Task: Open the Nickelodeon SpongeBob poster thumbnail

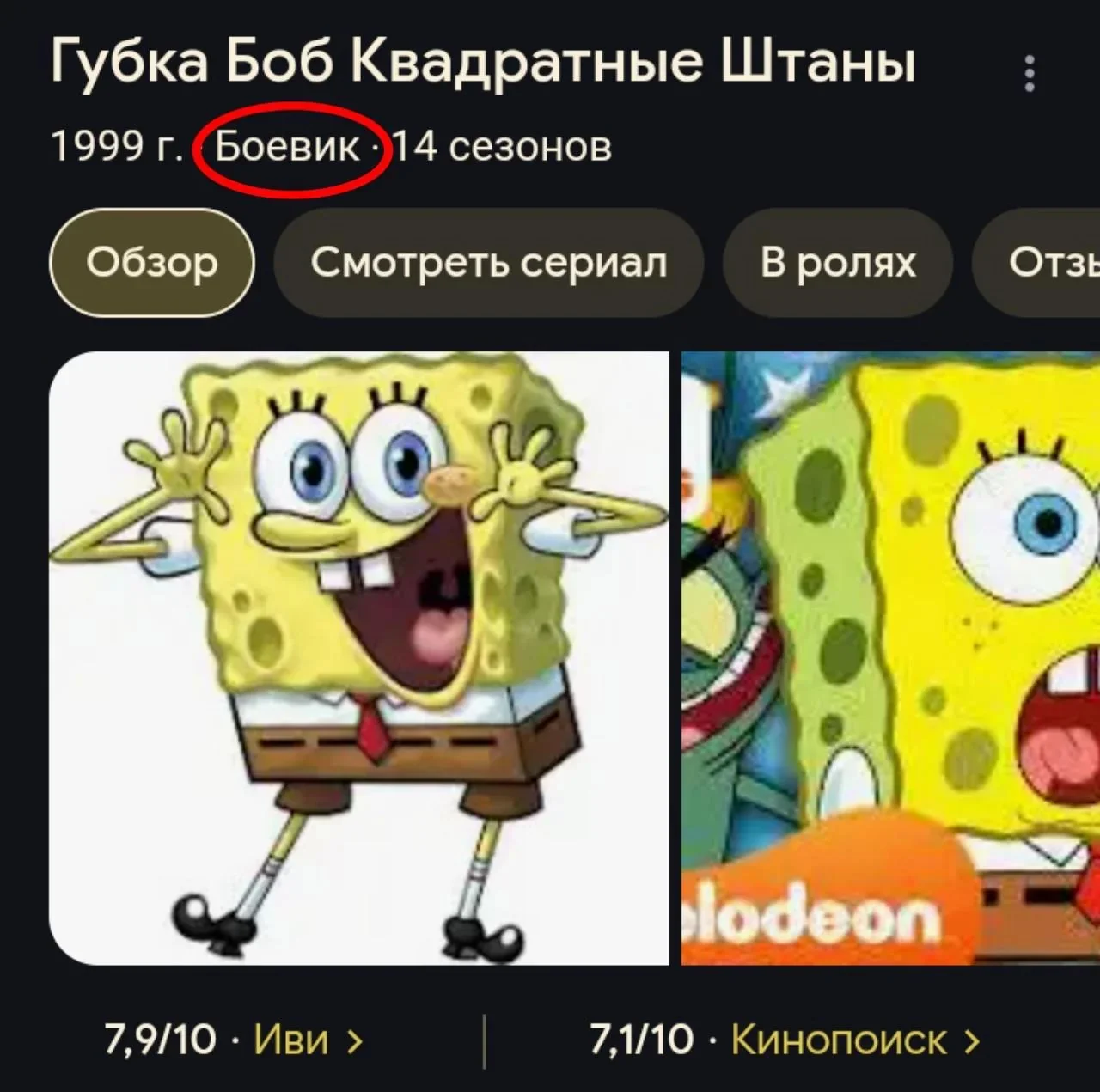Action: coord(890,658)
